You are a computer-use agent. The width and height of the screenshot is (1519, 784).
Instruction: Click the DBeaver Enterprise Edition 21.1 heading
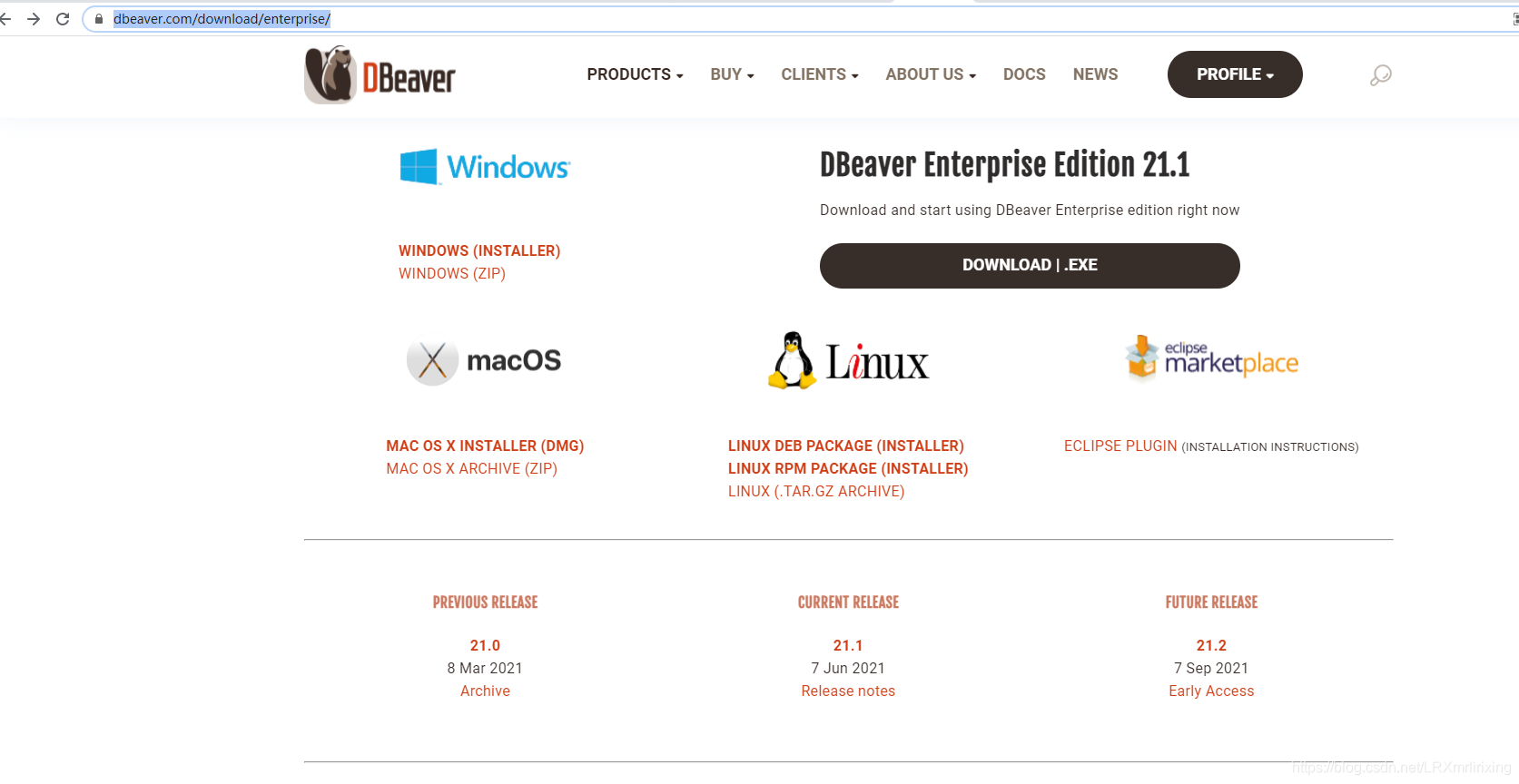pyautogui.click(x=1004, y=165)
